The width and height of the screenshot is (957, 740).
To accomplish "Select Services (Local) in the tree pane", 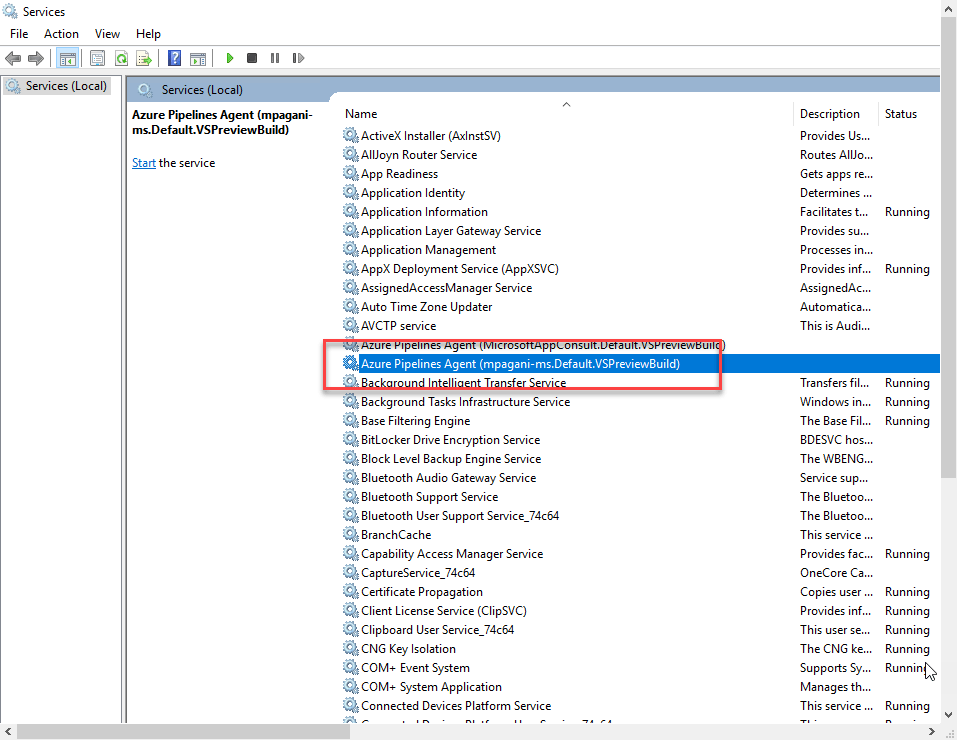I will 66,86.
